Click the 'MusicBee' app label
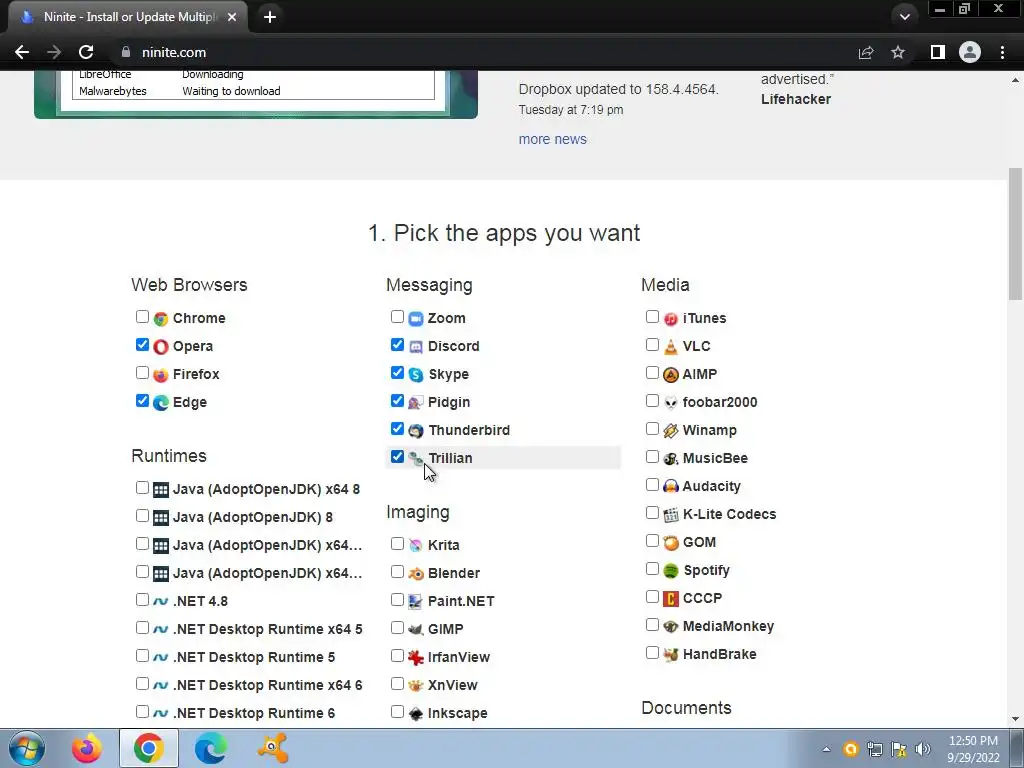 (715, 458)
